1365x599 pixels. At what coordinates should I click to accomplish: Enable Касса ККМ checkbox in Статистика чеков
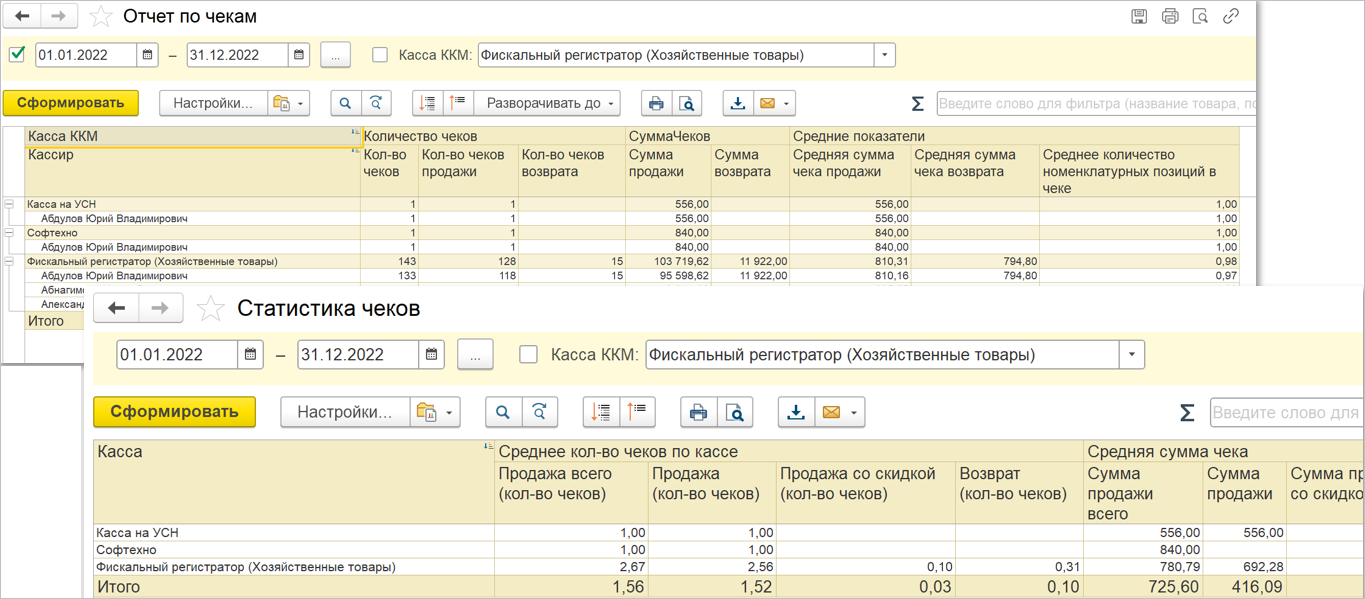[529, 354]
